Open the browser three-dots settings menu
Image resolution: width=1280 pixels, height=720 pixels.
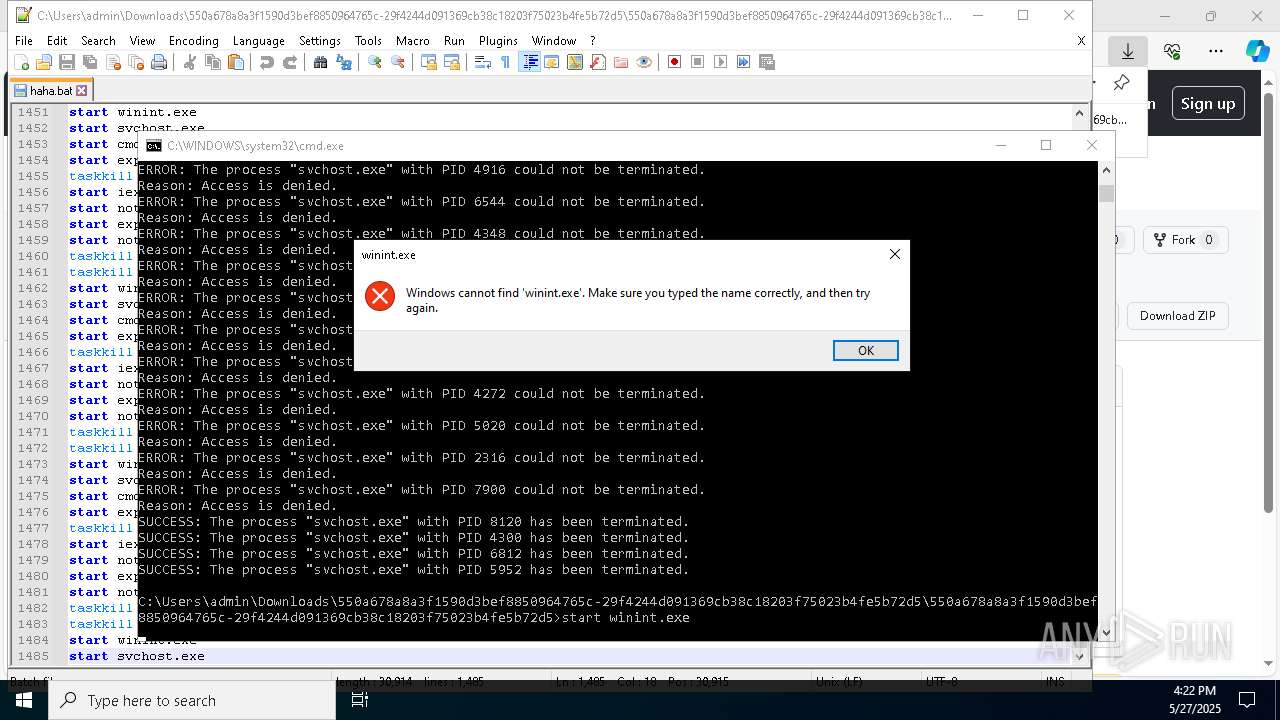(x=1216, y=51)
